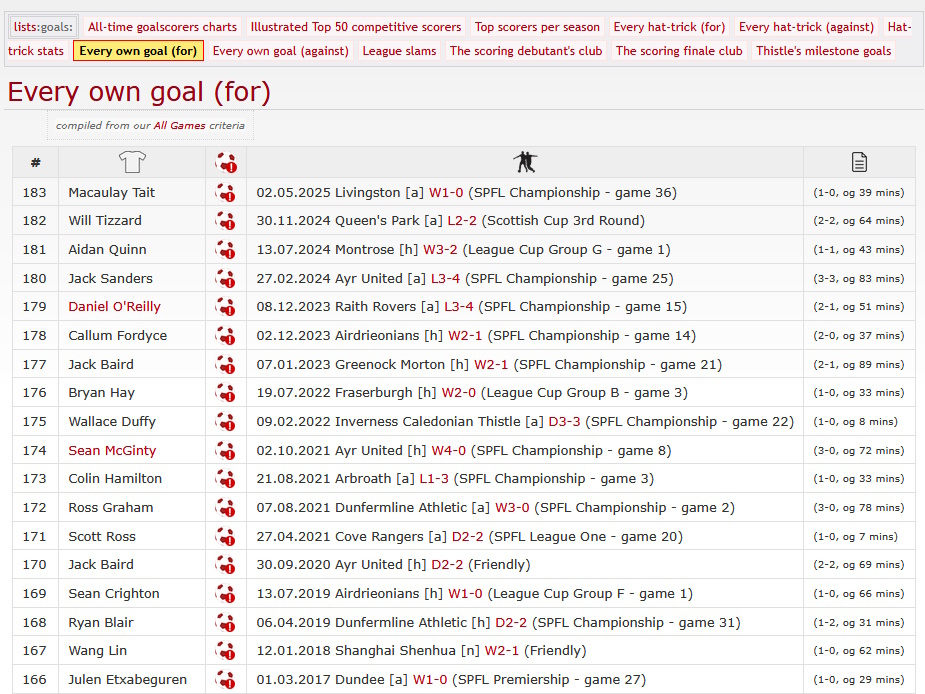This screenshot has width=925, height=694.
Task: Open Illustrated Top 50 competitive scorers
Action: (356, 27)
